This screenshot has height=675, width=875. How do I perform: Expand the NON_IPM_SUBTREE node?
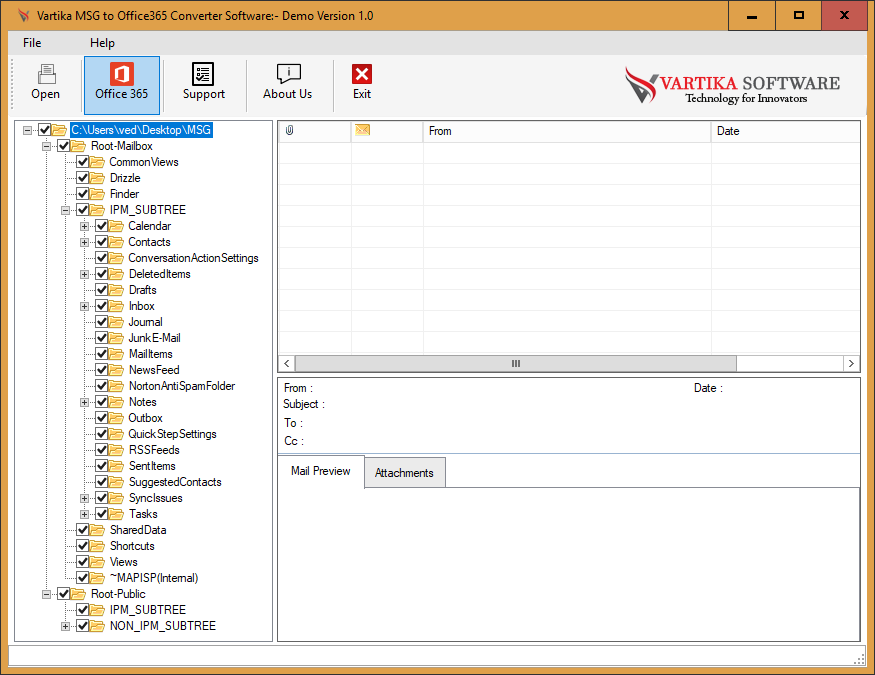(65, 626)
